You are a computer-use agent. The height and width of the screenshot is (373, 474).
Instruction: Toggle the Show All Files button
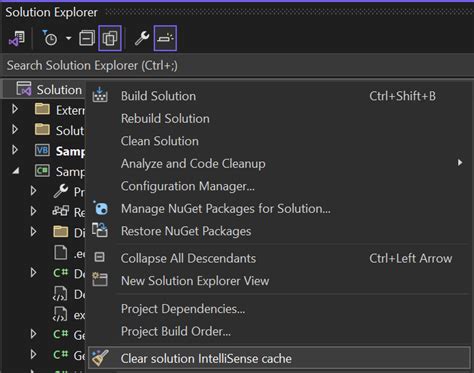[110, 38]
